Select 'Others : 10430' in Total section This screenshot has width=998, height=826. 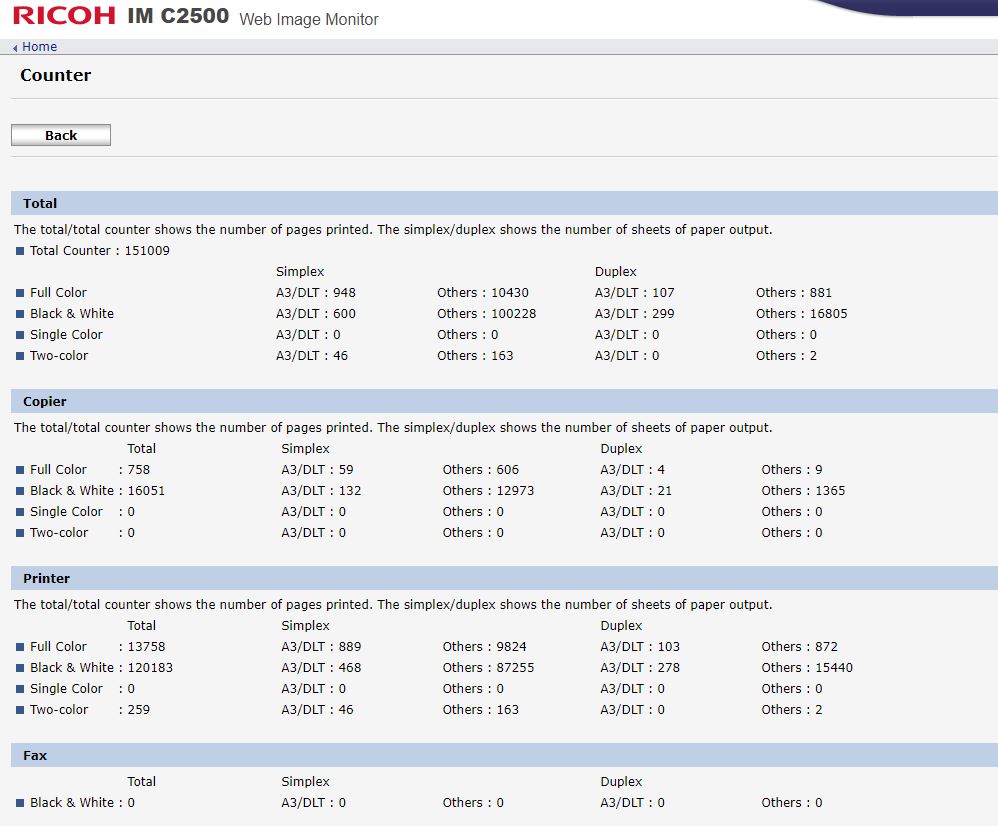(482, 292)
